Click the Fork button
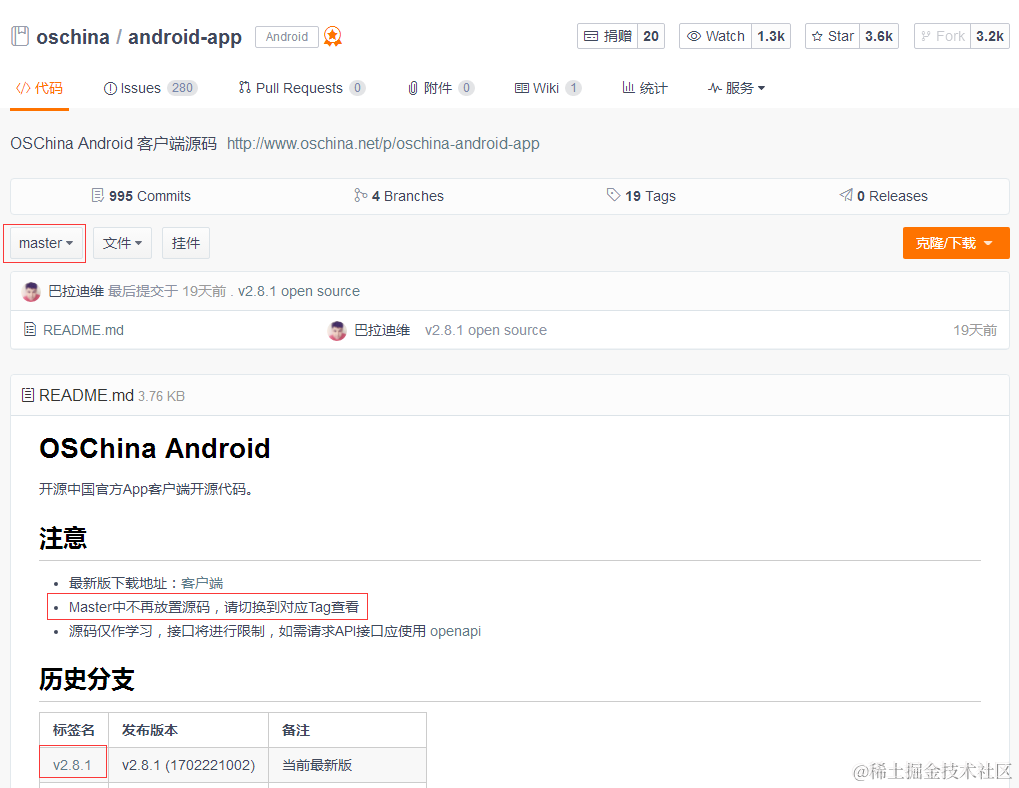The height and width of the screenshot is (788, 1019). (942, 36)
